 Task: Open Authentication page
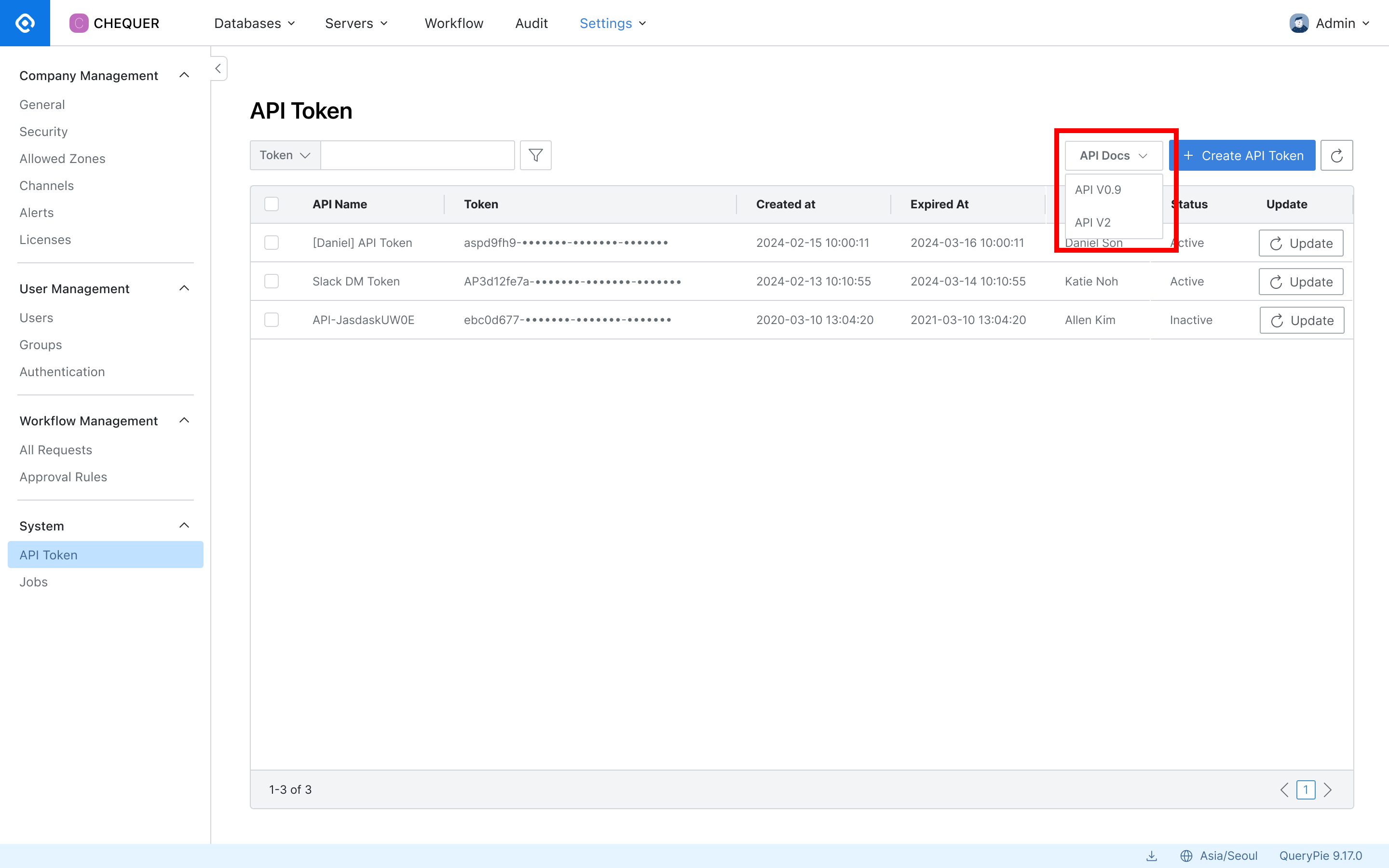pyautogui.click(x=62, y=371)
